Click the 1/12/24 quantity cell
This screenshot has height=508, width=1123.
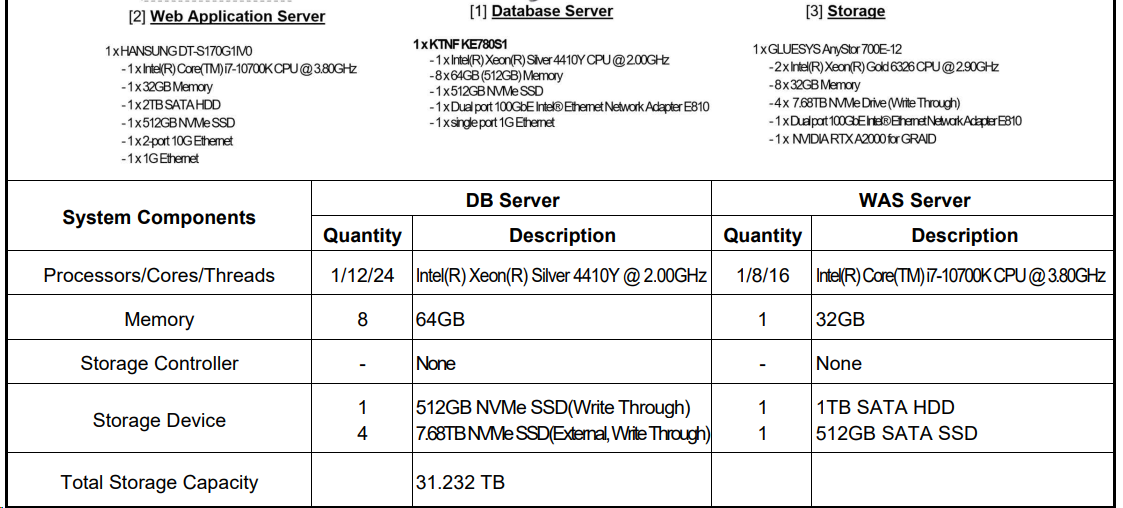[x=362, y=275]
